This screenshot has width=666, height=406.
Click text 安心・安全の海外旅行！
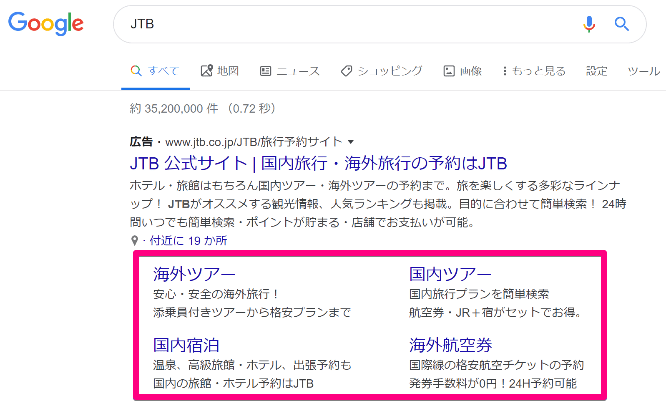click(216, 294)
